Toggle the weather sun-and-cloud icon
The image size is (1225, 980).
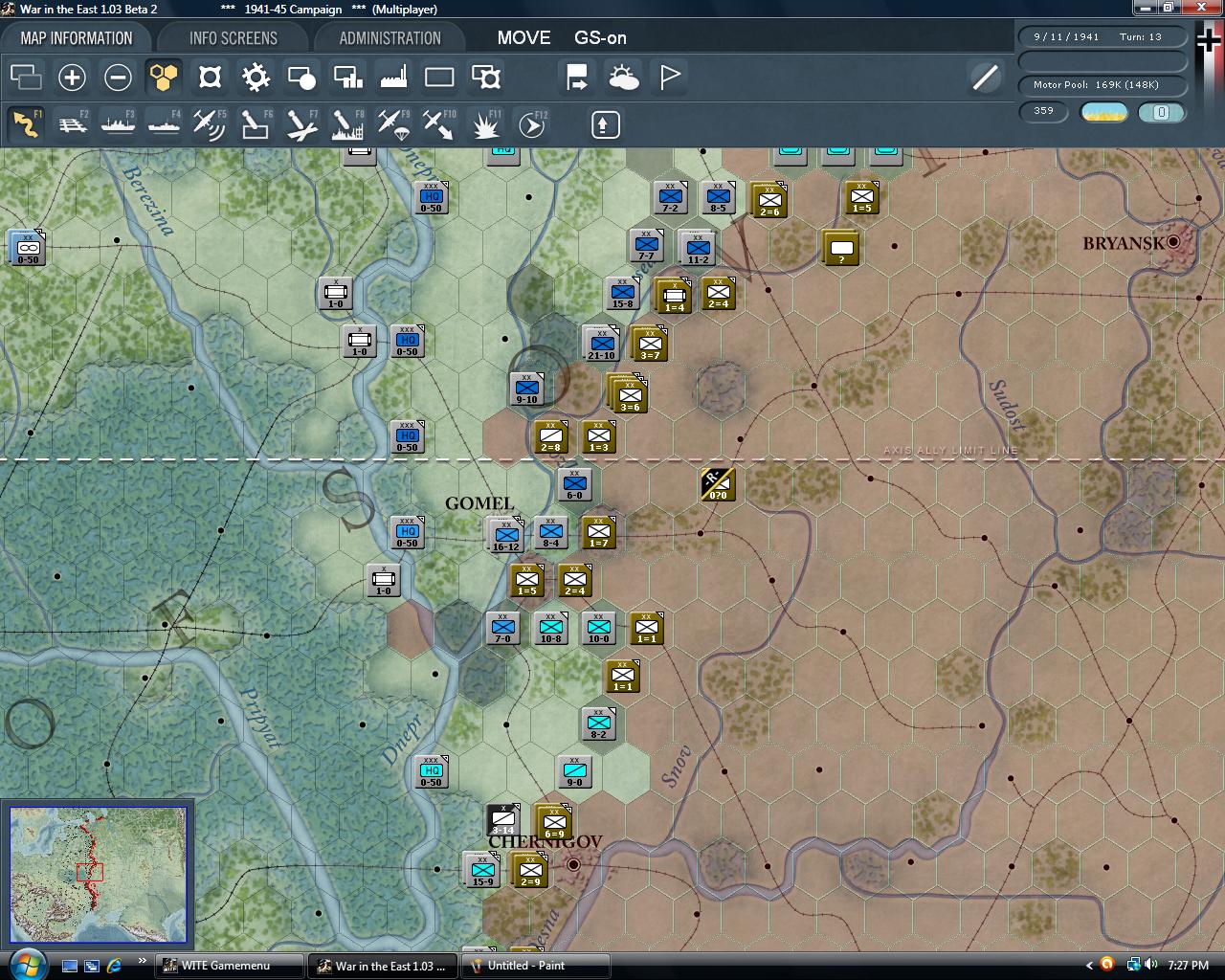623,78
